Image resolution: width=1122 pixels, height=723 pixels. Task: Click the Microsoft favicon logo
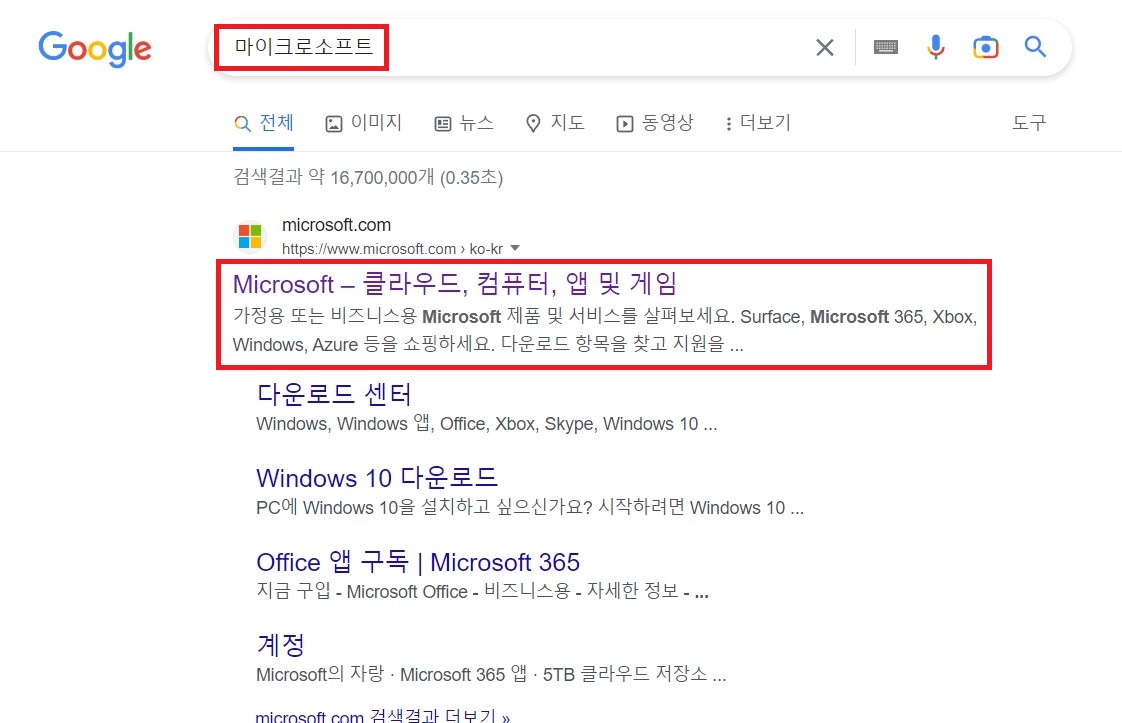250,236
